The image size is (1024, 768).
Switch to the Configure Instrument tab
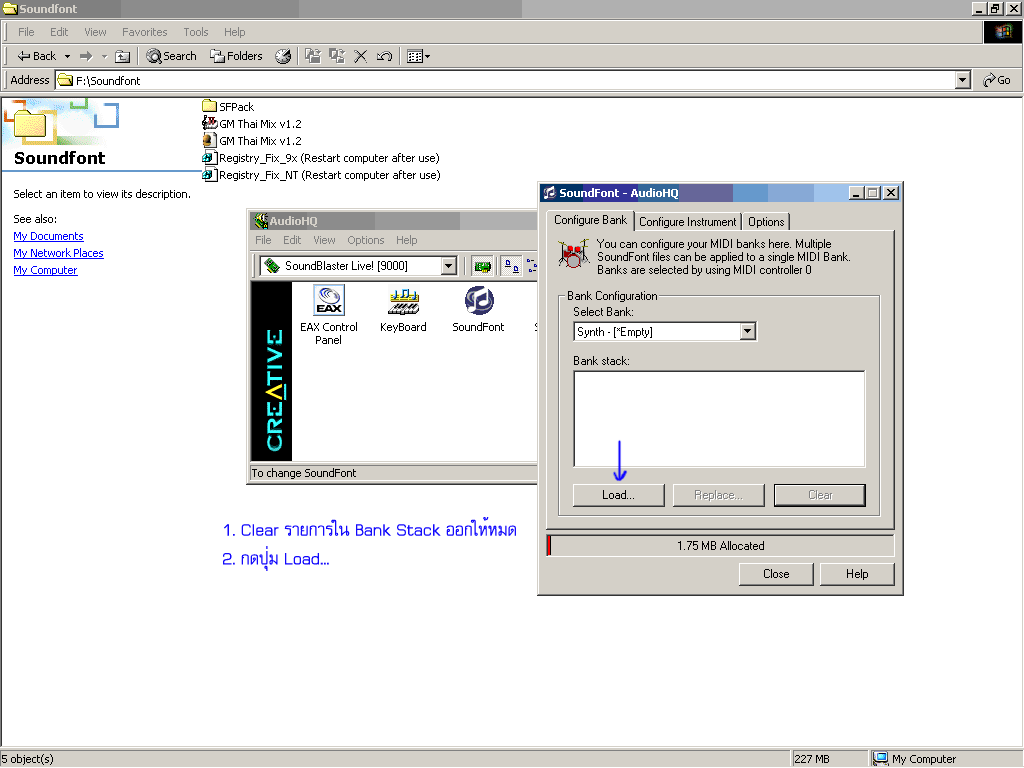(x=687, y=222)
